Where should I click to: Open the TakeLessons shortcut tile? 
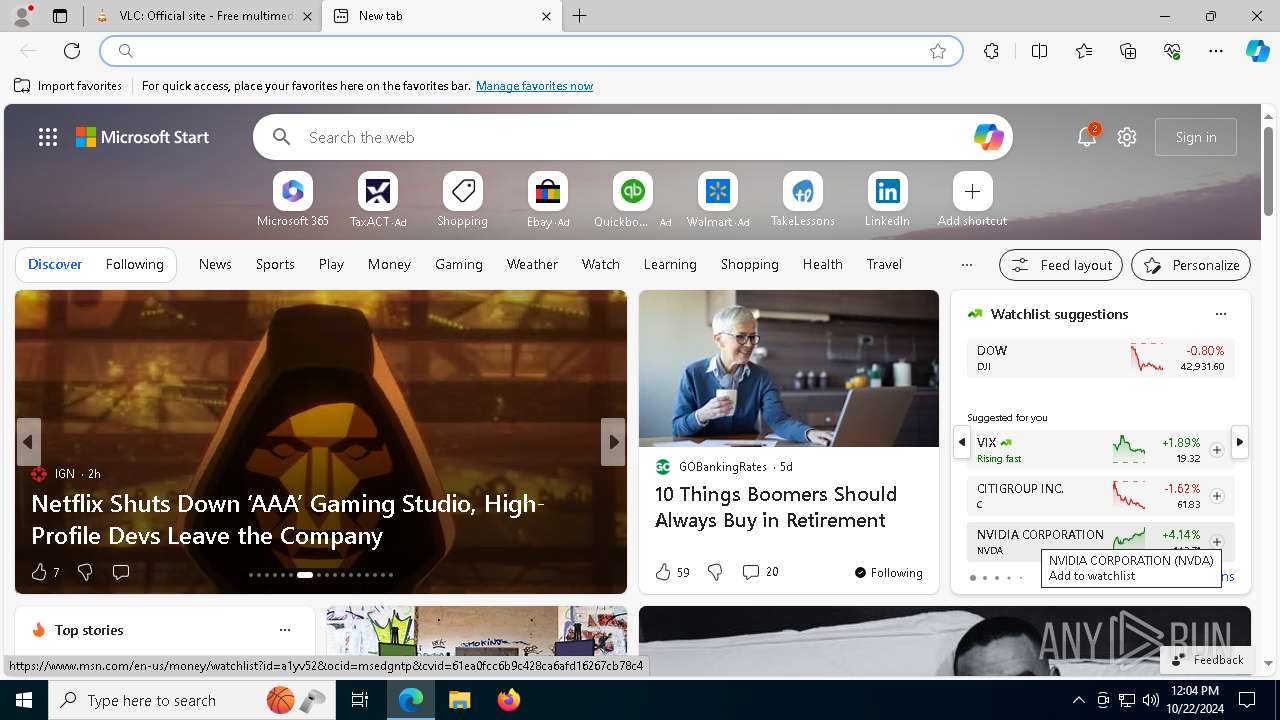point(802,199)
